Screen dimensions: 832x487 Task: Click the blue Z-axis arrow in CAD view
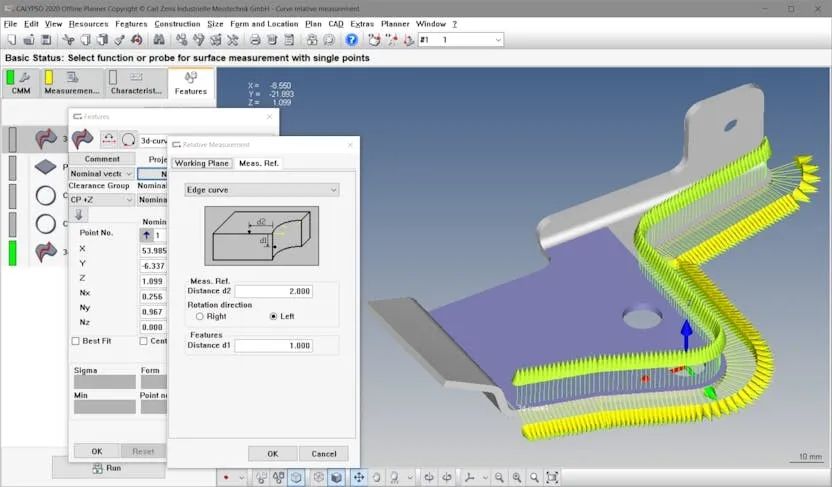tap(687, 334)
